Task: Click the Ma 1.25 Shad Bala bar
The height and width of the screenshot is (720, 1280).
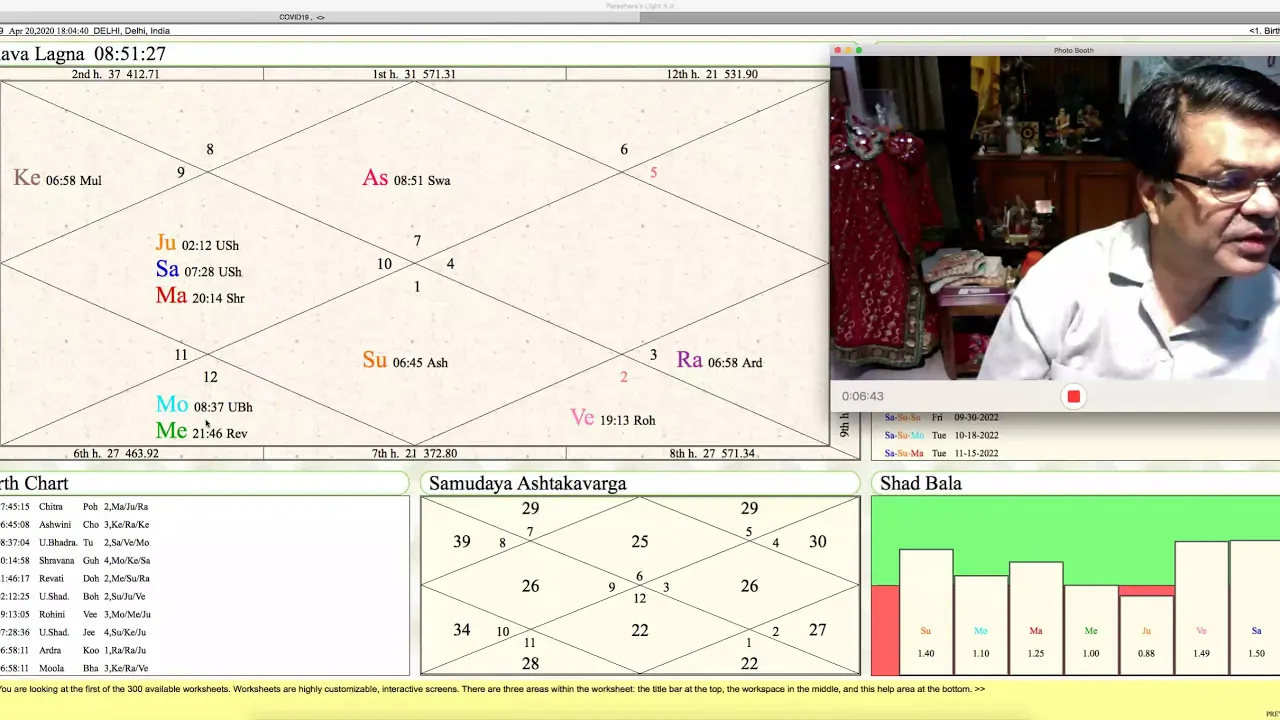Action: tap(1036, 618)
